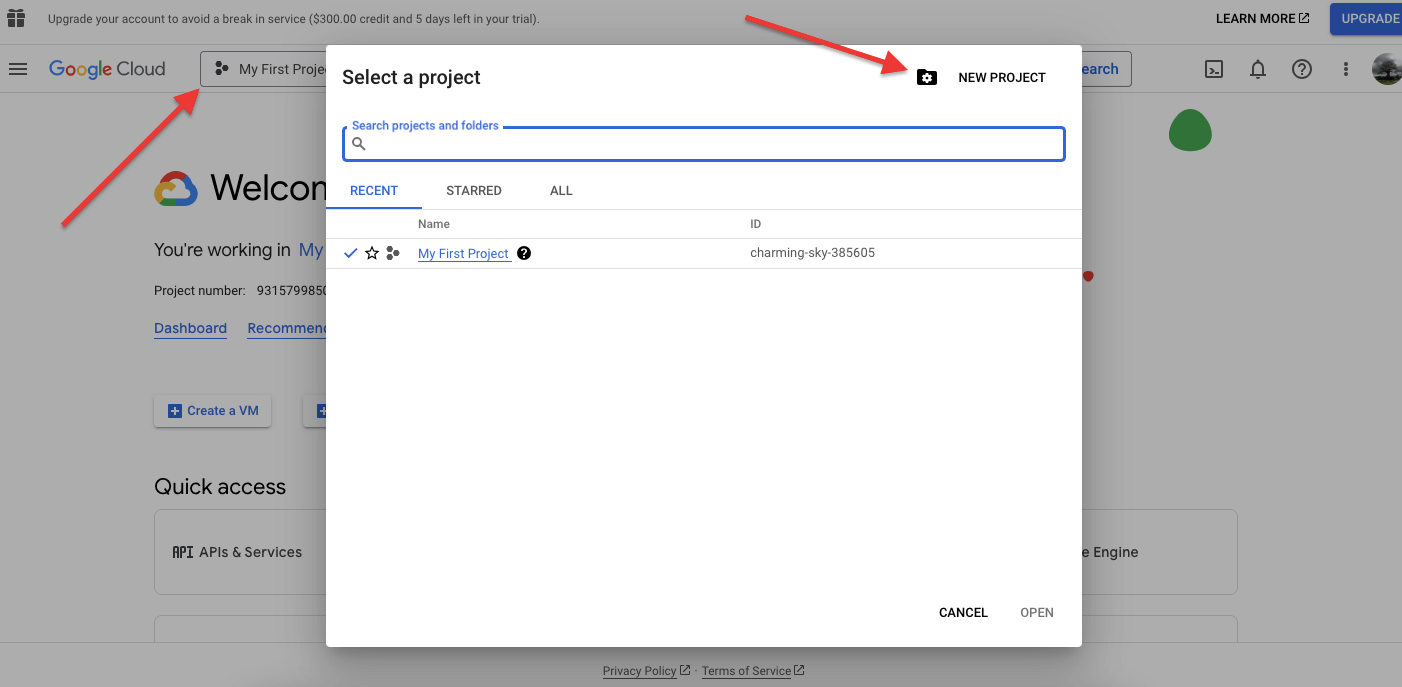Click the API icon in Quick access
1402x687 pixels.
point(183,552)
